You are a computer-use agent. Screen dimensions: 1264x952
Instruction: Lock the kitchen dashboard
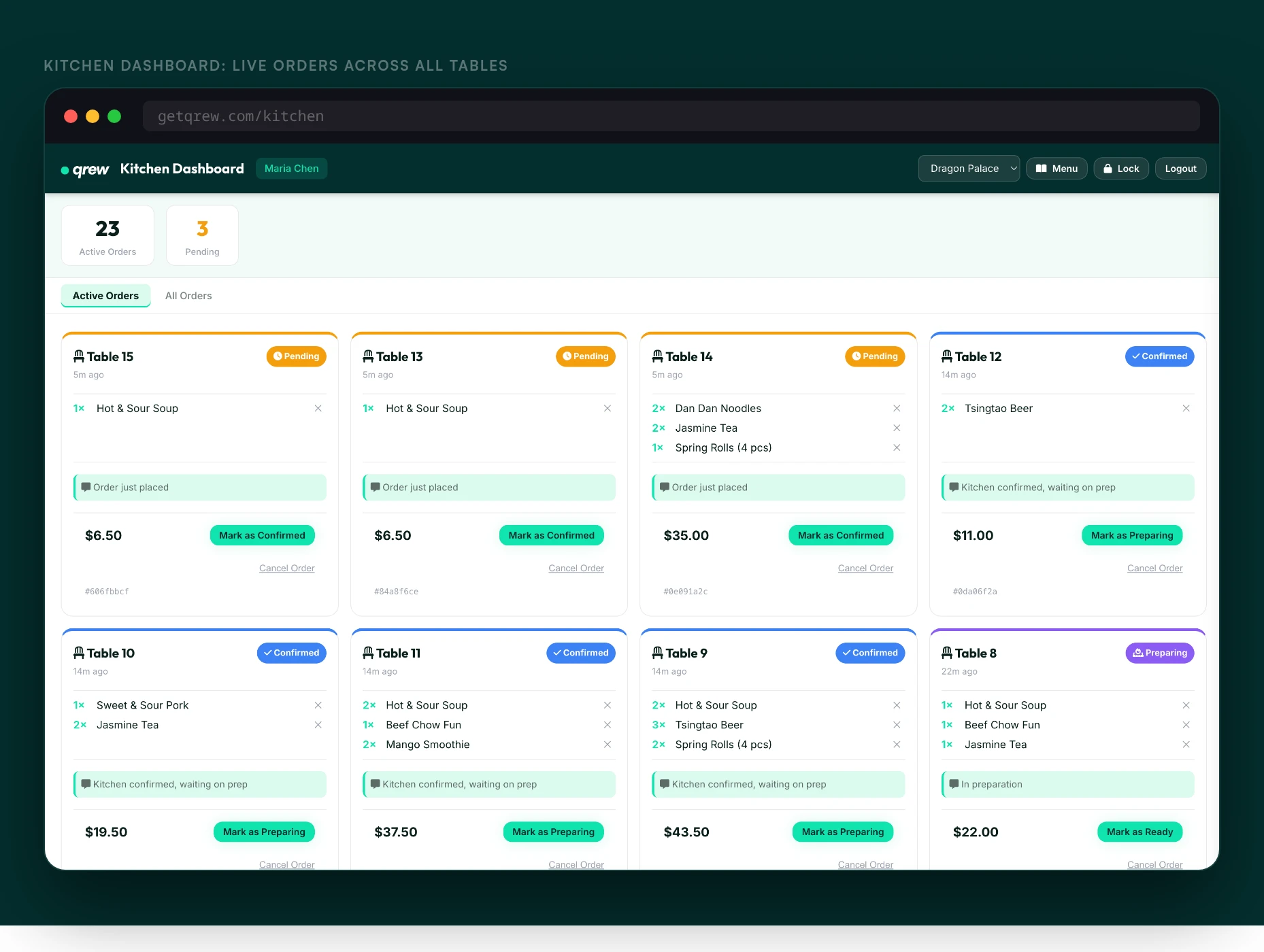pyautogui.click(x=1121, y=169)
